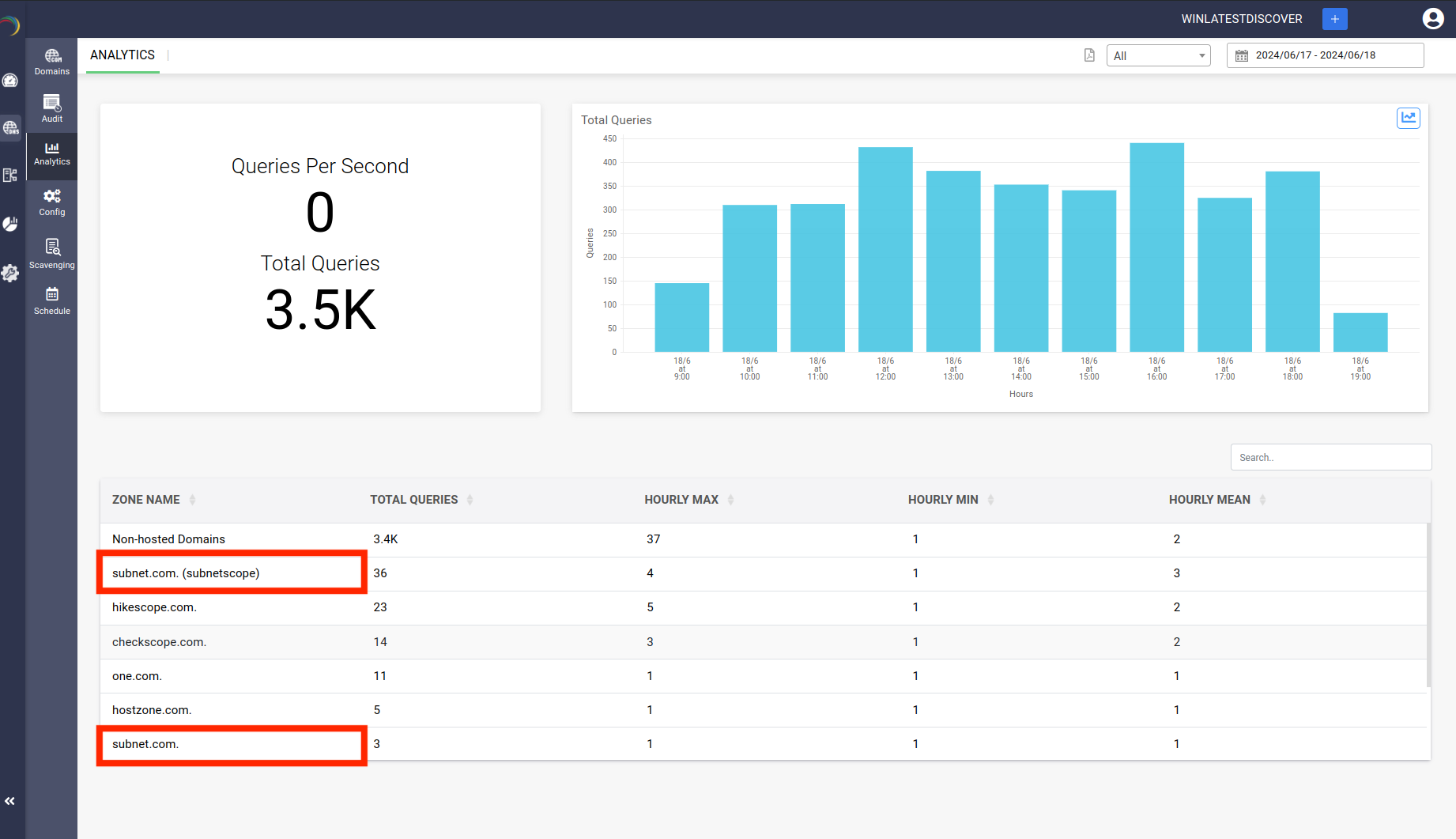
Task: Select the ANALYTICS tab
Action: (123, 55)
